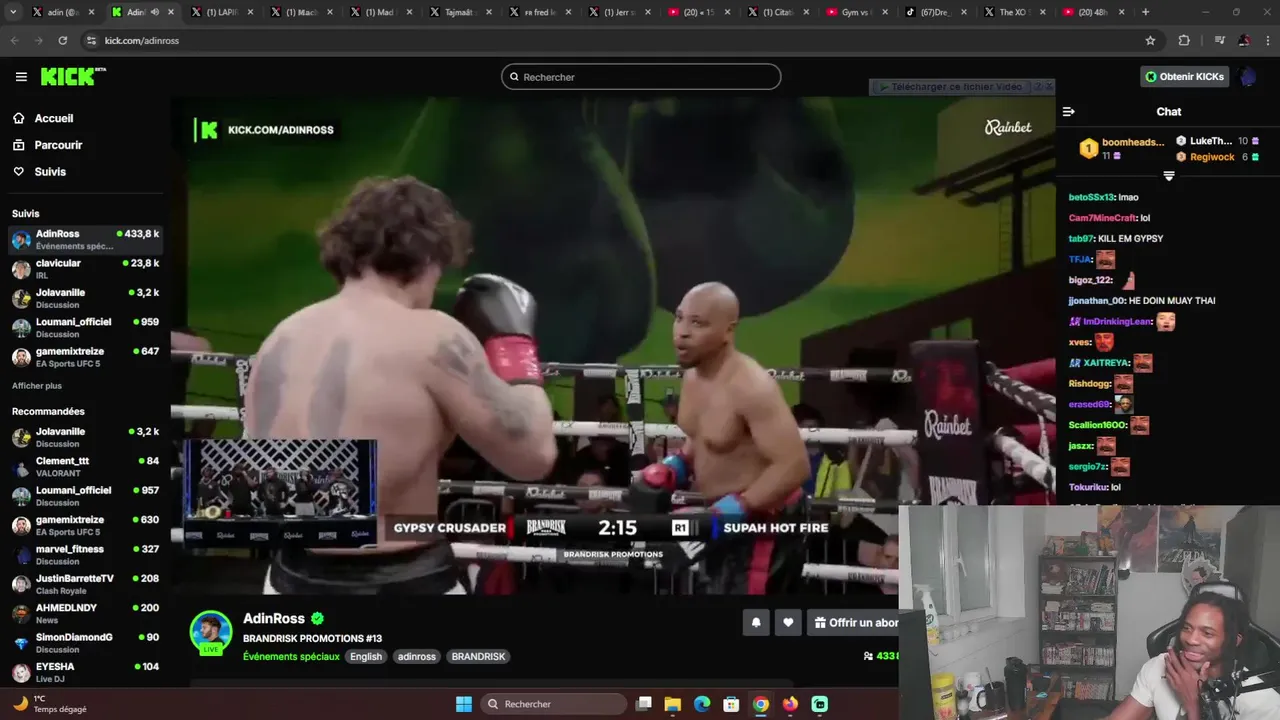Open the clavicular followed channel
The height and width of the screenshot is (720, 1280).
tap(85, 269)
